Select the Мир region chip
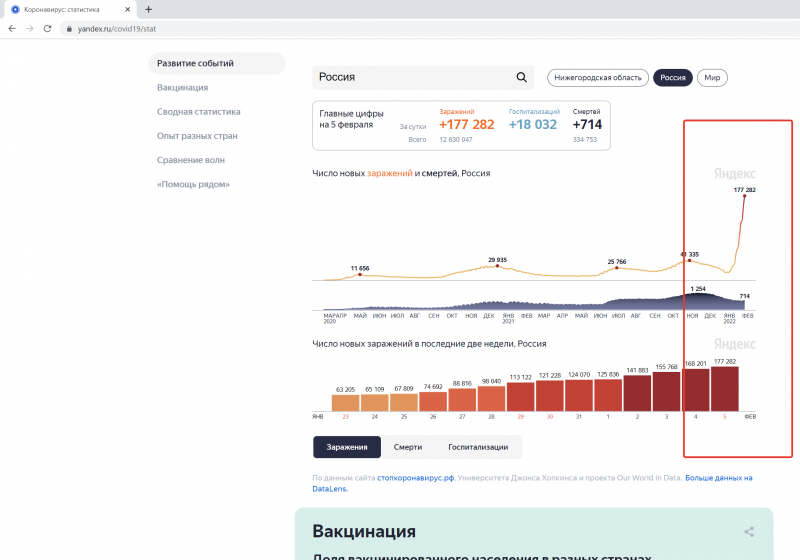800x560 pixels. [712, 78]
